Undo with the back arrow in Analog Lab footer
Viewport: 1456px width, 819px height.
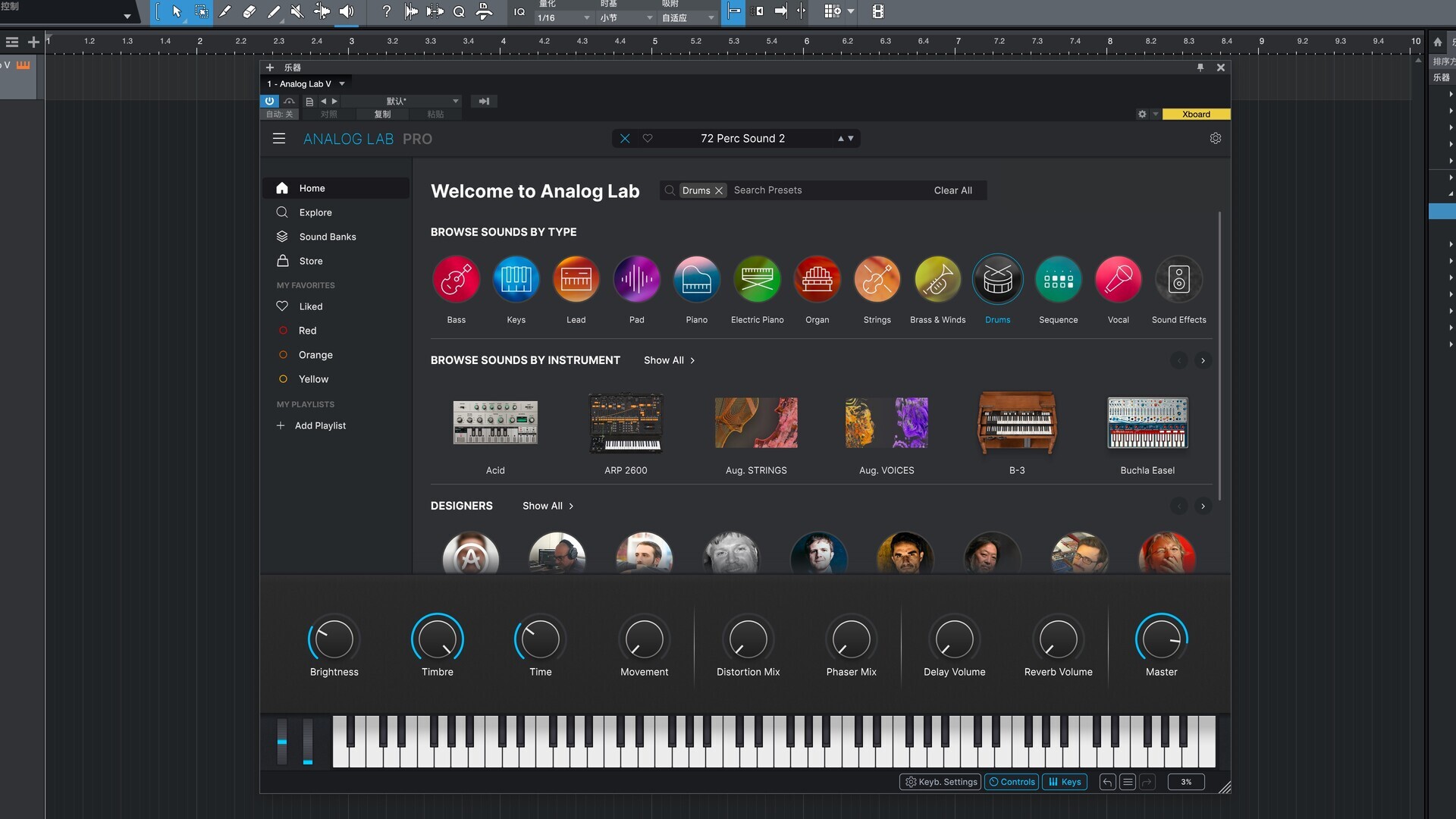click(x=1107, y=782)
